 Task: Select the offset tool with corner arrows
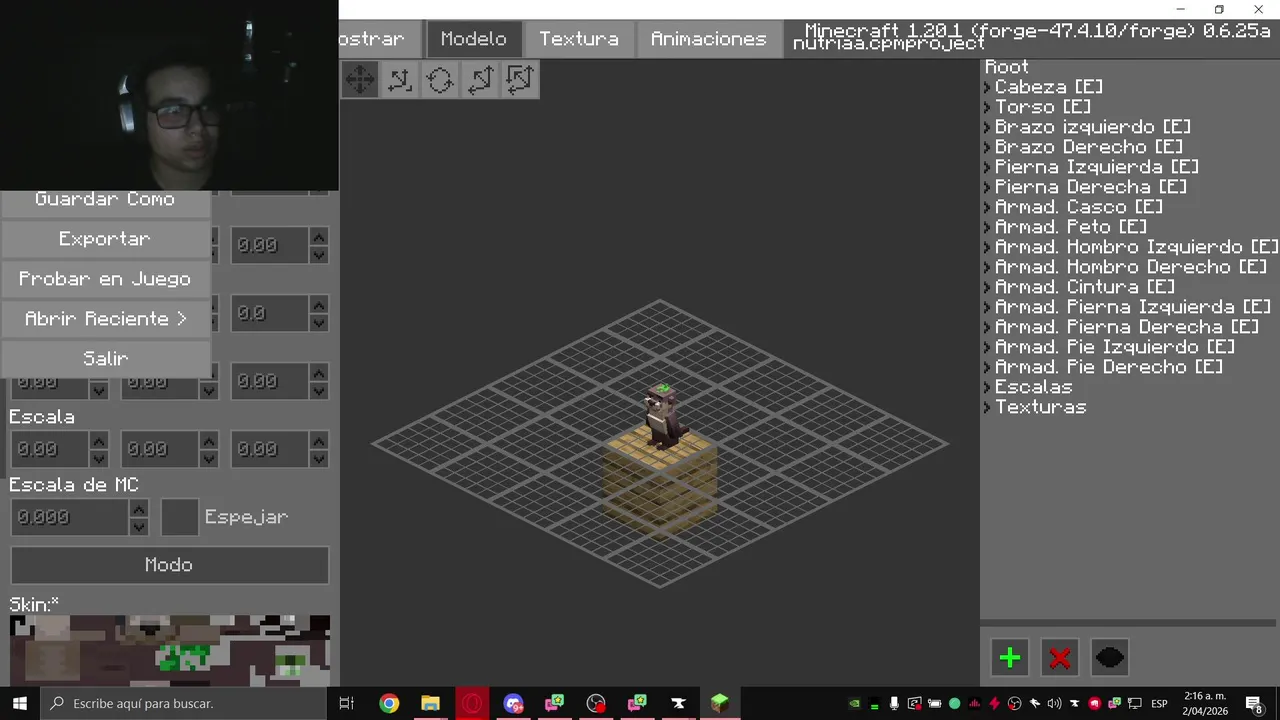pos(400,79)
